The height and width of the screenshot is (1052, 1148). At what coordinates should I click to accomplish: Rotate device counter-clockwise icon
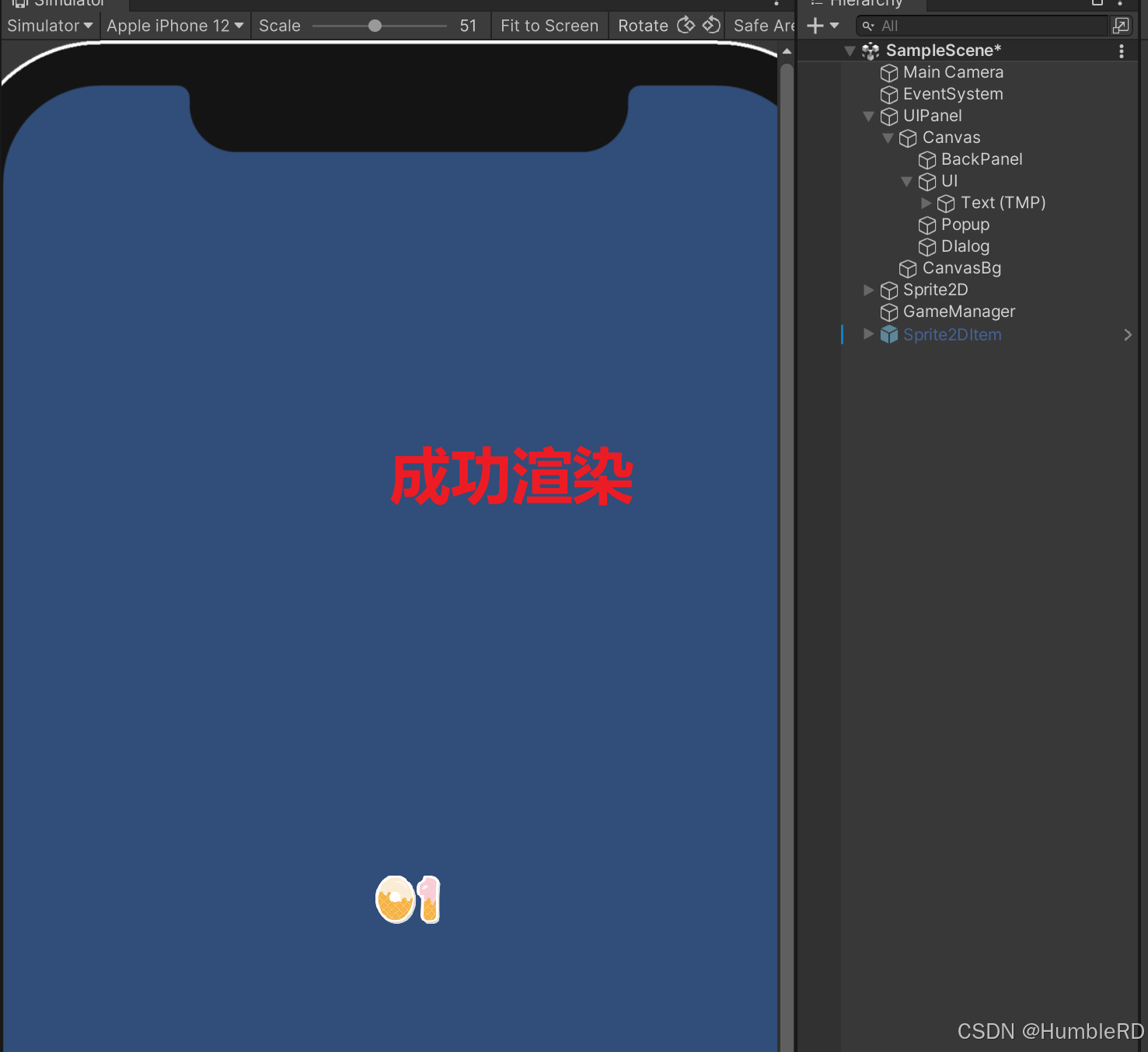(x=711, y=26)
